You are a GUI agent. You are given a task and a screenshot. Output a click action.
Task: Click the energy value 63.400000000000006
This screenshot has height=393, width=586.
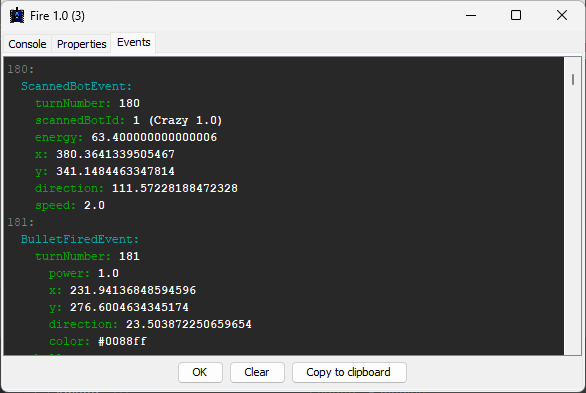click(x=154, y=137)
